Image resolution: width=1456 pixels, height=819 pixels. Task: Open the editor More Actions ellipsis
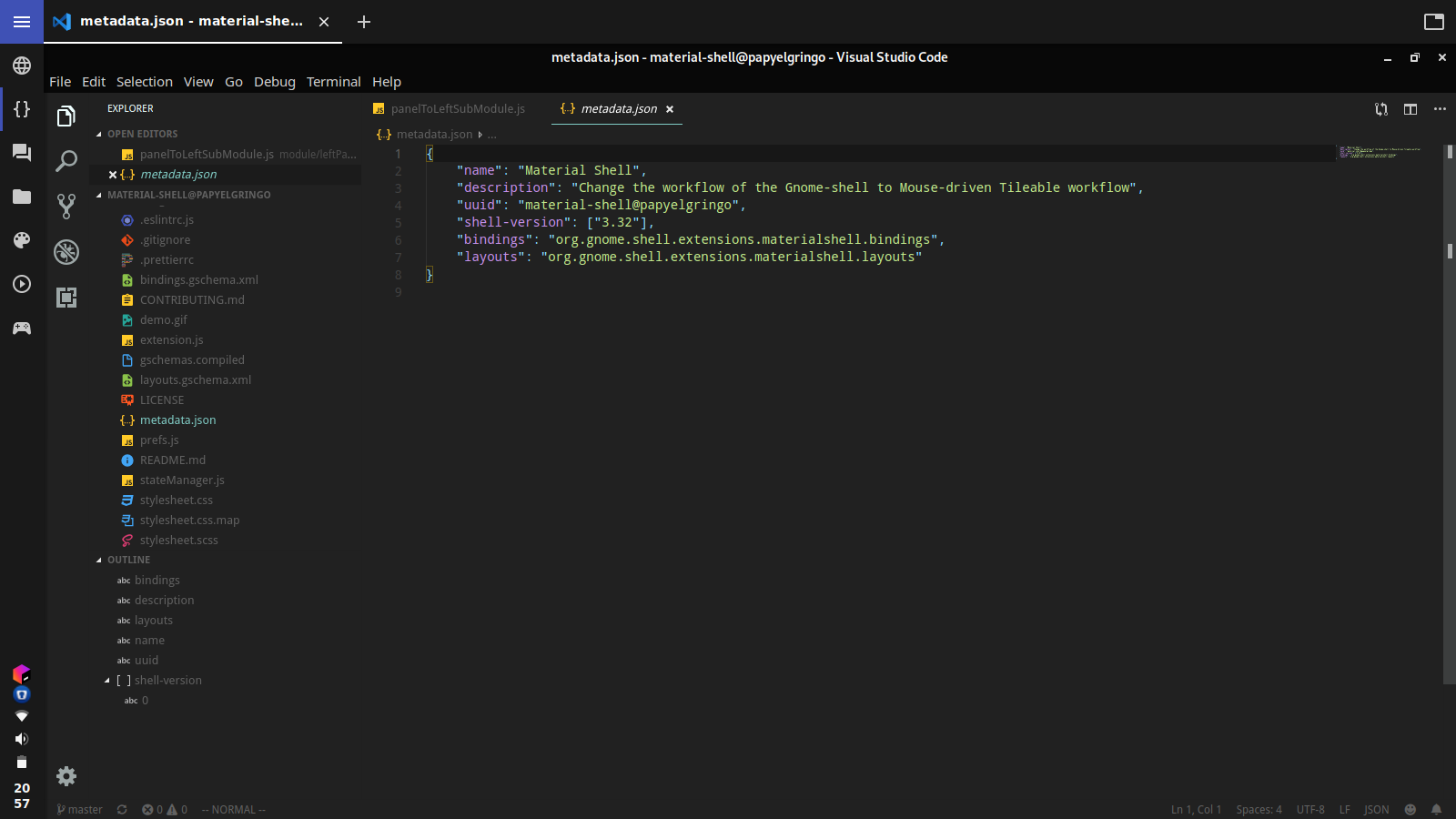click(1440, 109)
